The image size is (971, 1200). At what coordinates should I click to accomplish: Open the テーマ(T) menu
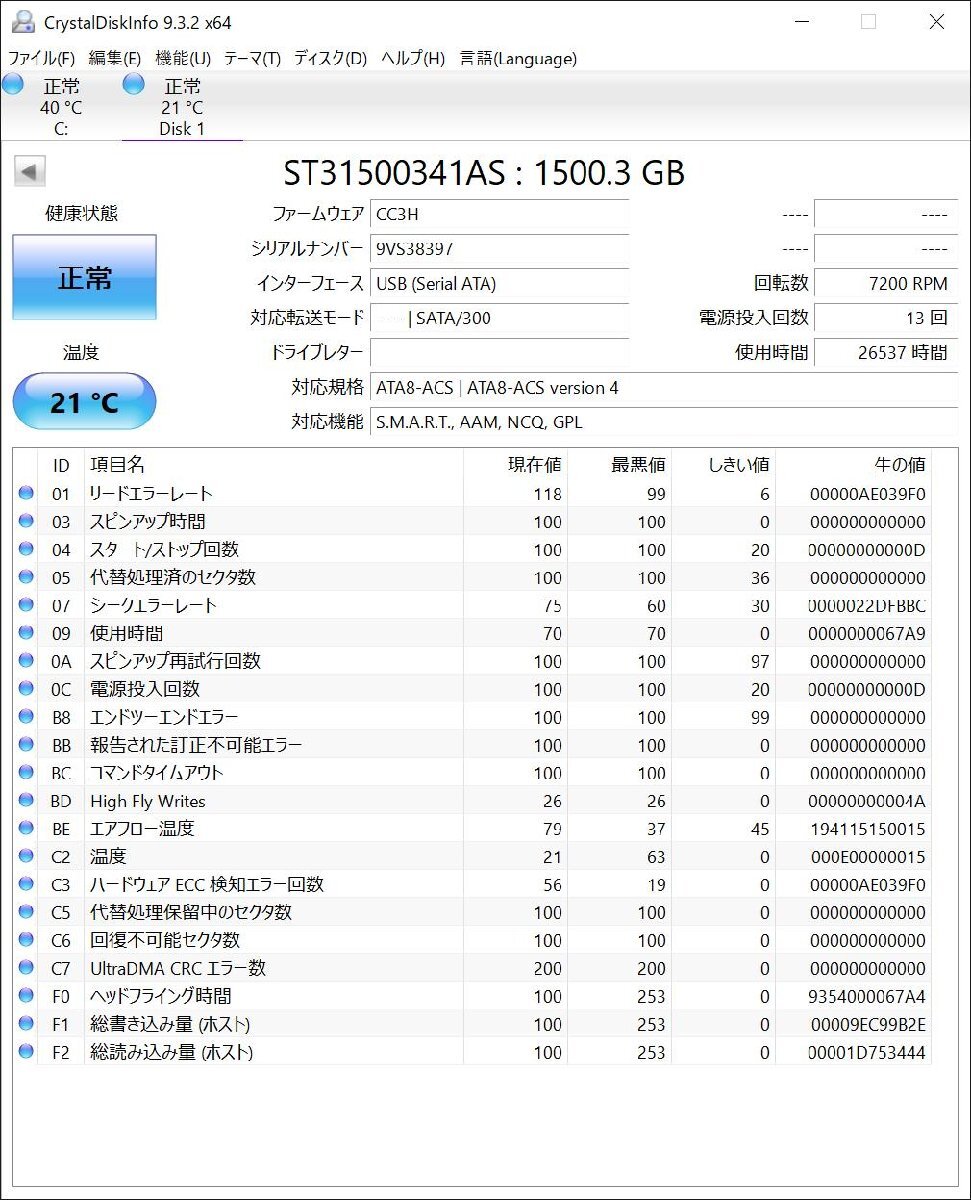click(x=252, y=58)
